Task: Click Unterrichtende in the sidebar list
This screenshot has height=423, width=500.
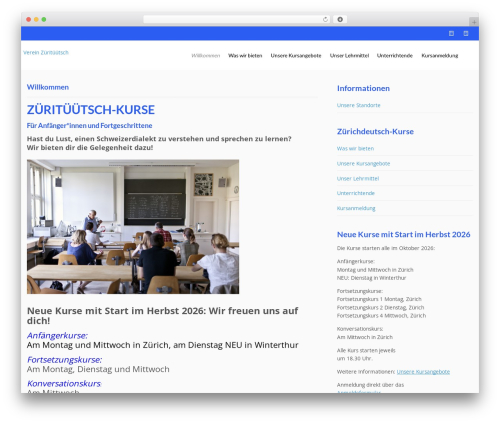Action: click(356, 193)
